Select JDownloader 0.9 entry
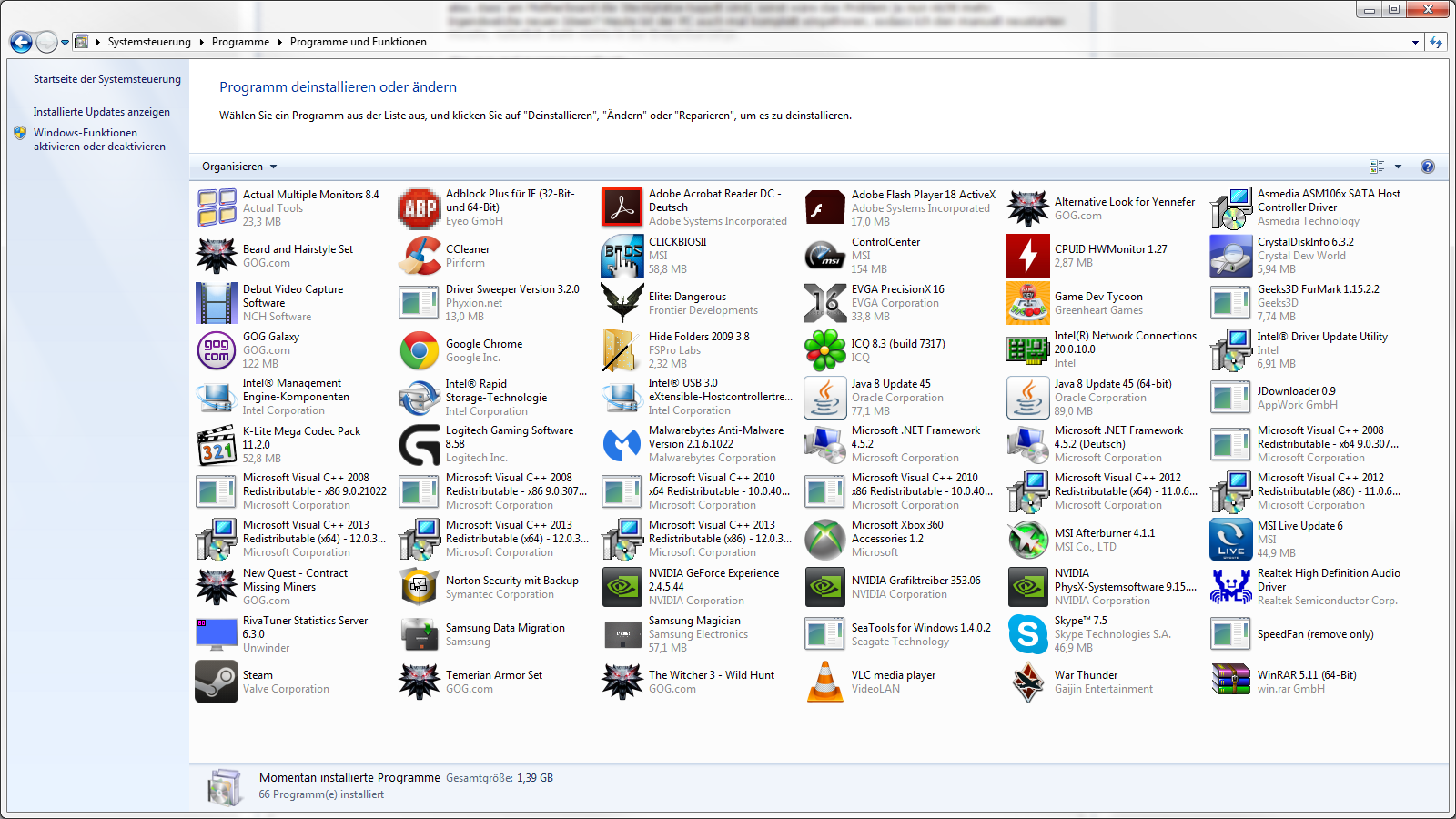1456x819 pixels. [x=1307, y=398]
